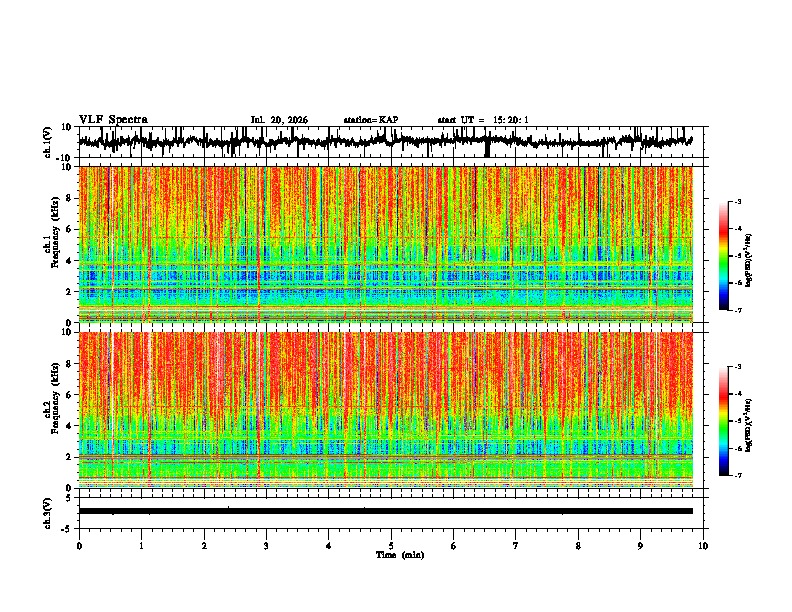Click the ch.1(V) waveform axis label

tap(49, 142)
